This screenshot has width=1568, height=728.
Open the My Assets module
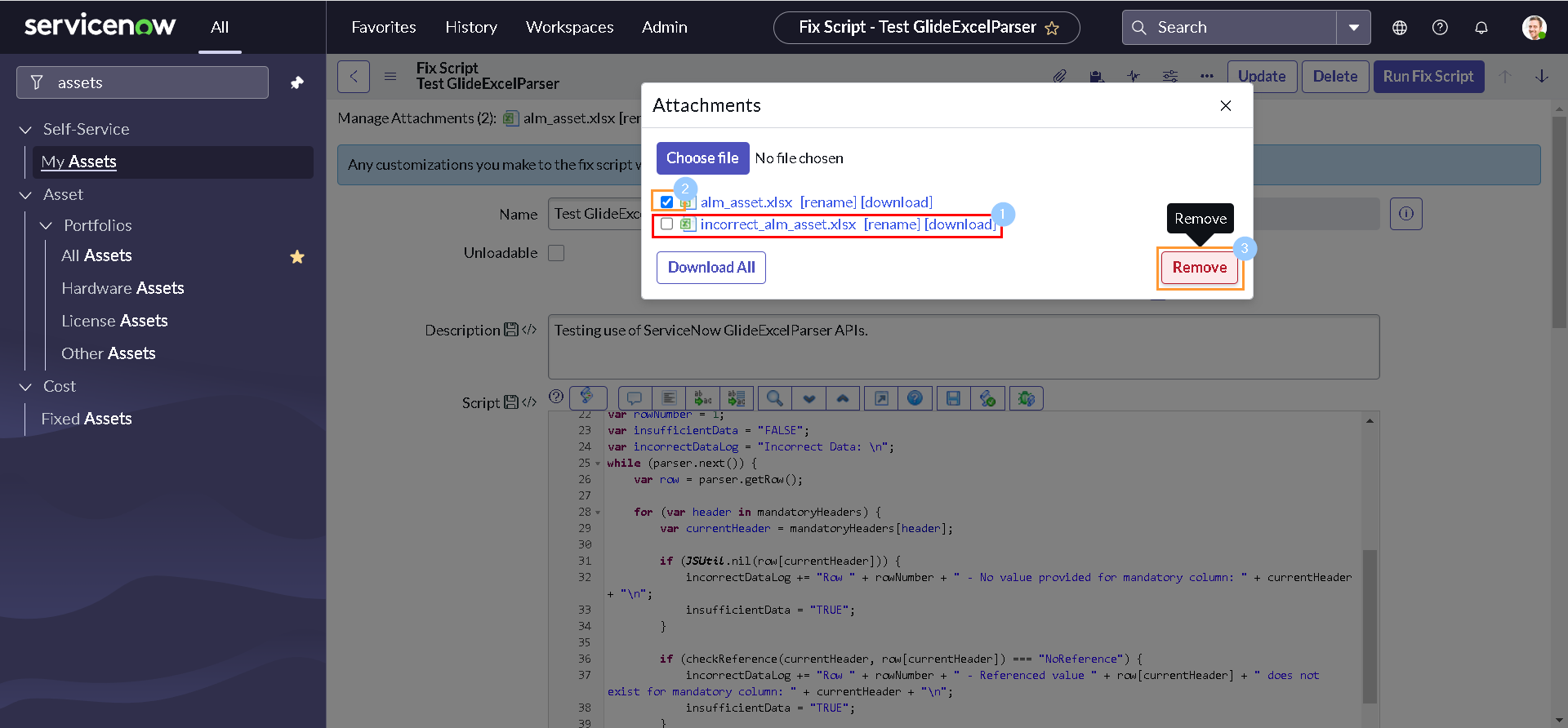[x=79, y=162]
